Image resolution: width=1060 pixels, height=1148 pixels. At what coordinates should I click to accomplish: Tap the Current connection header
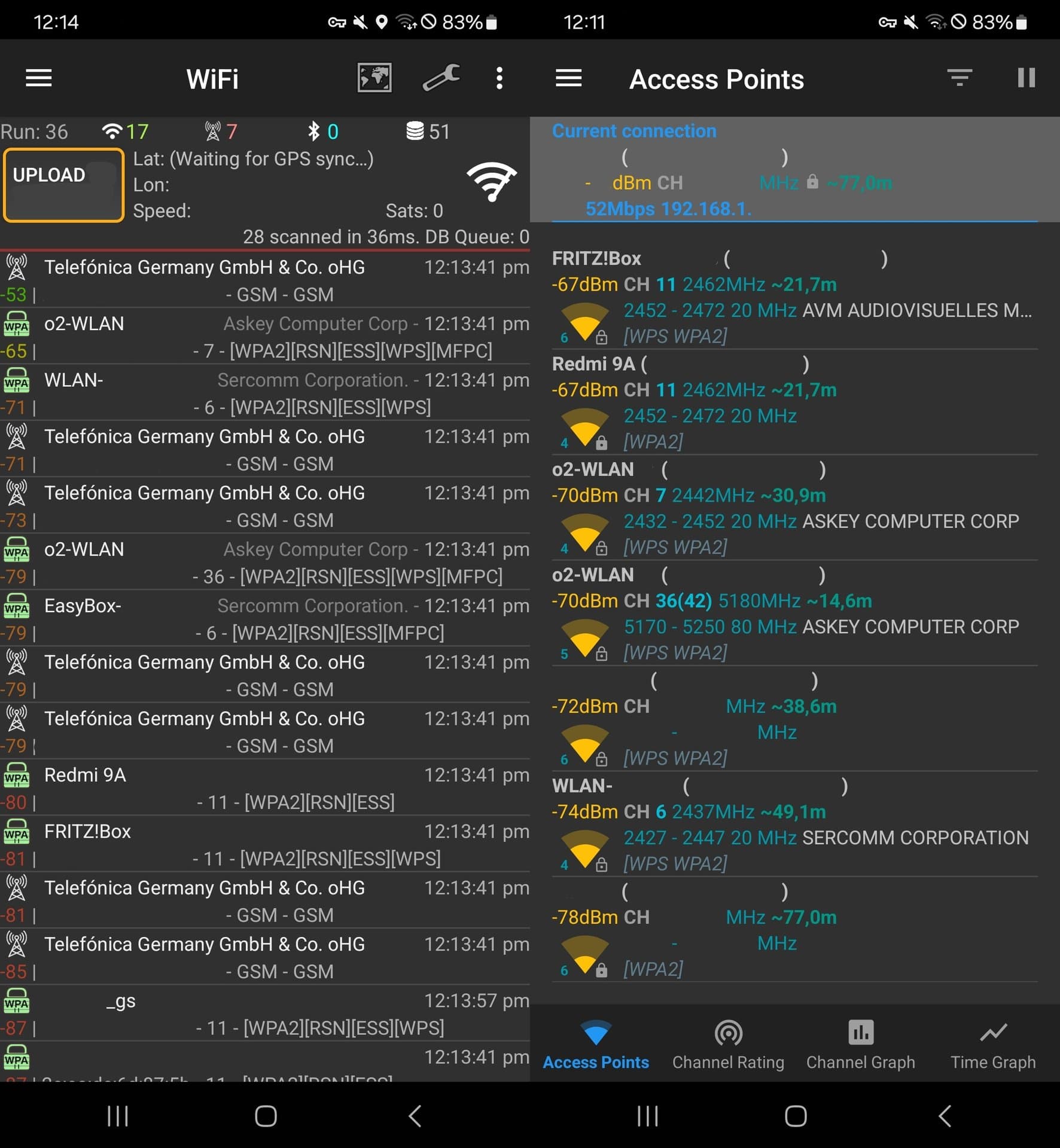coord(634,131)
